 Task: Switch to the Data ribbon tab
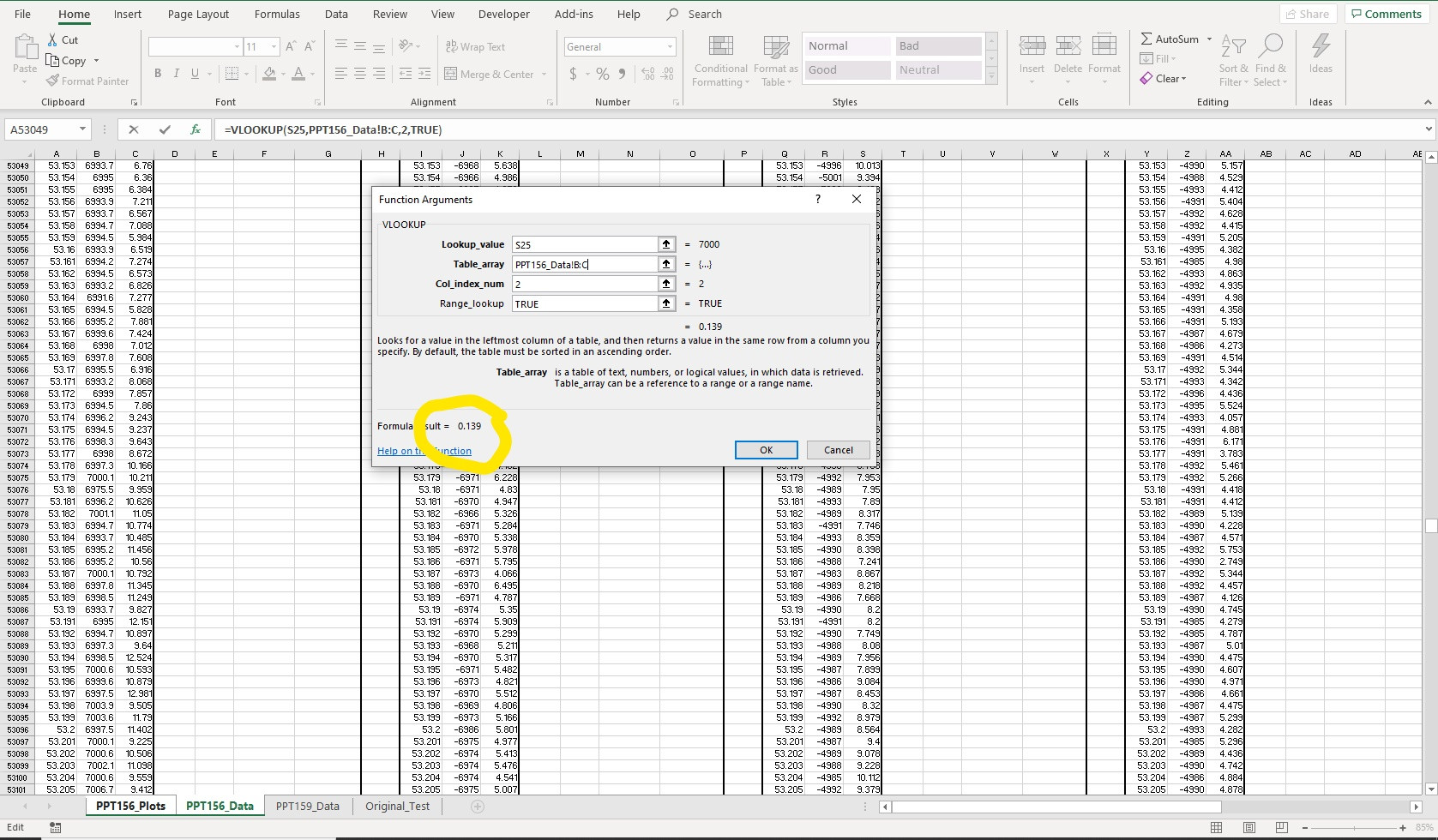click(x=336, y=14)
